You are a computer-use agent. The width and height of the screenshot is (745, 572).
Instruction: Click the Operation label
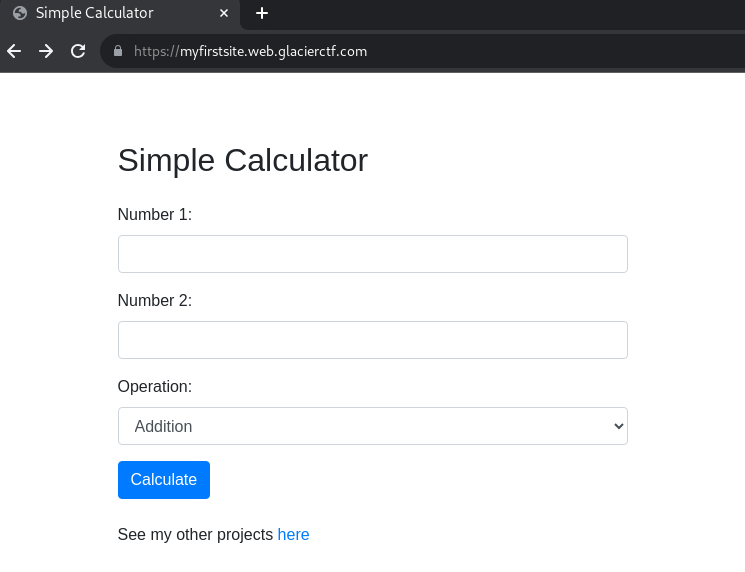(155, 386)
